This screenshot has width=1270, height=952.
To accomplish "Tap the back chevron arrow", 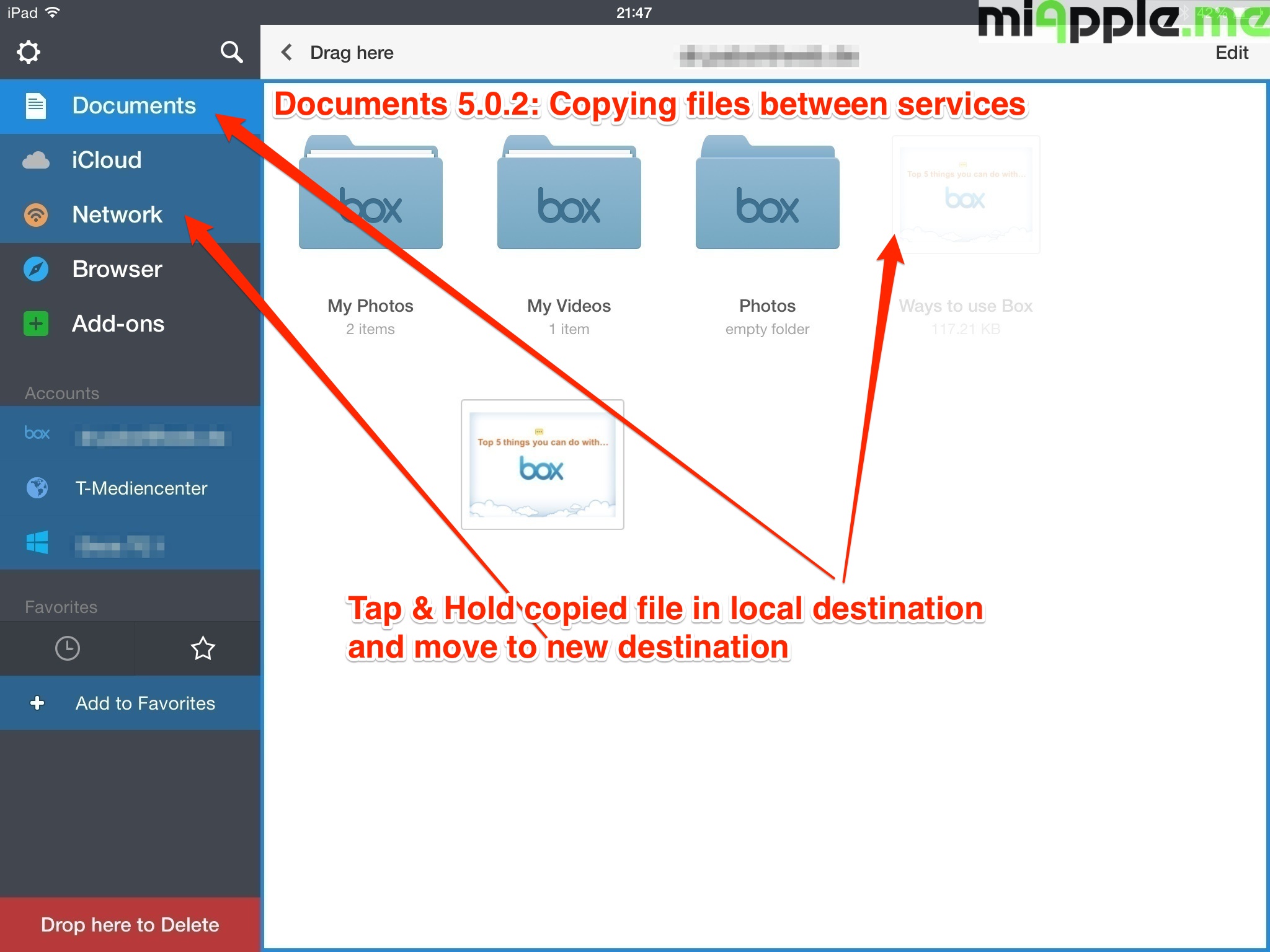I will click(286, 53).
